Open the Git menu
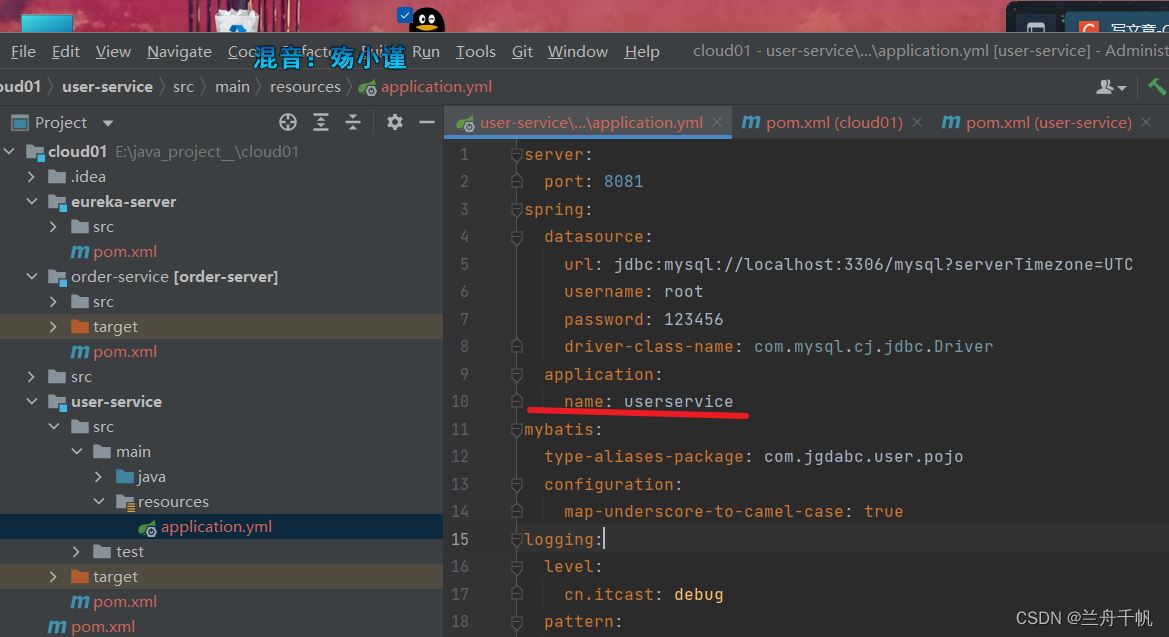1169x637 pixels. (522, 51)
